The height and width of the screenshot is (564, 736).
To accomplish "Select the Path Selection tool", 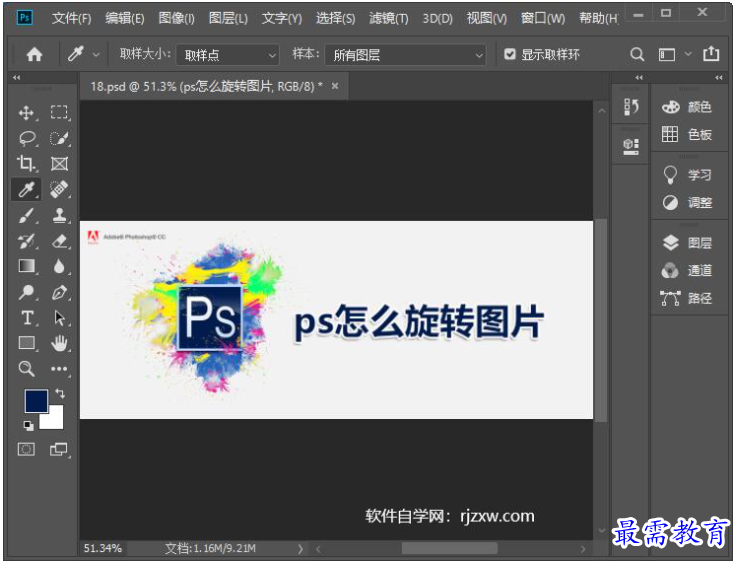I will click(x=59, y=318).
